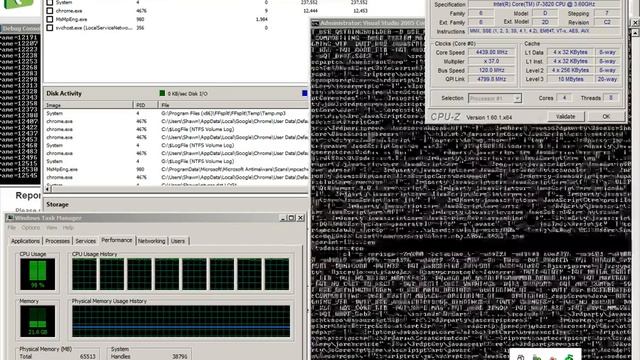Click the CPU Usage gauge in Task Manager
640x360 pixels.
pos(38,274)
